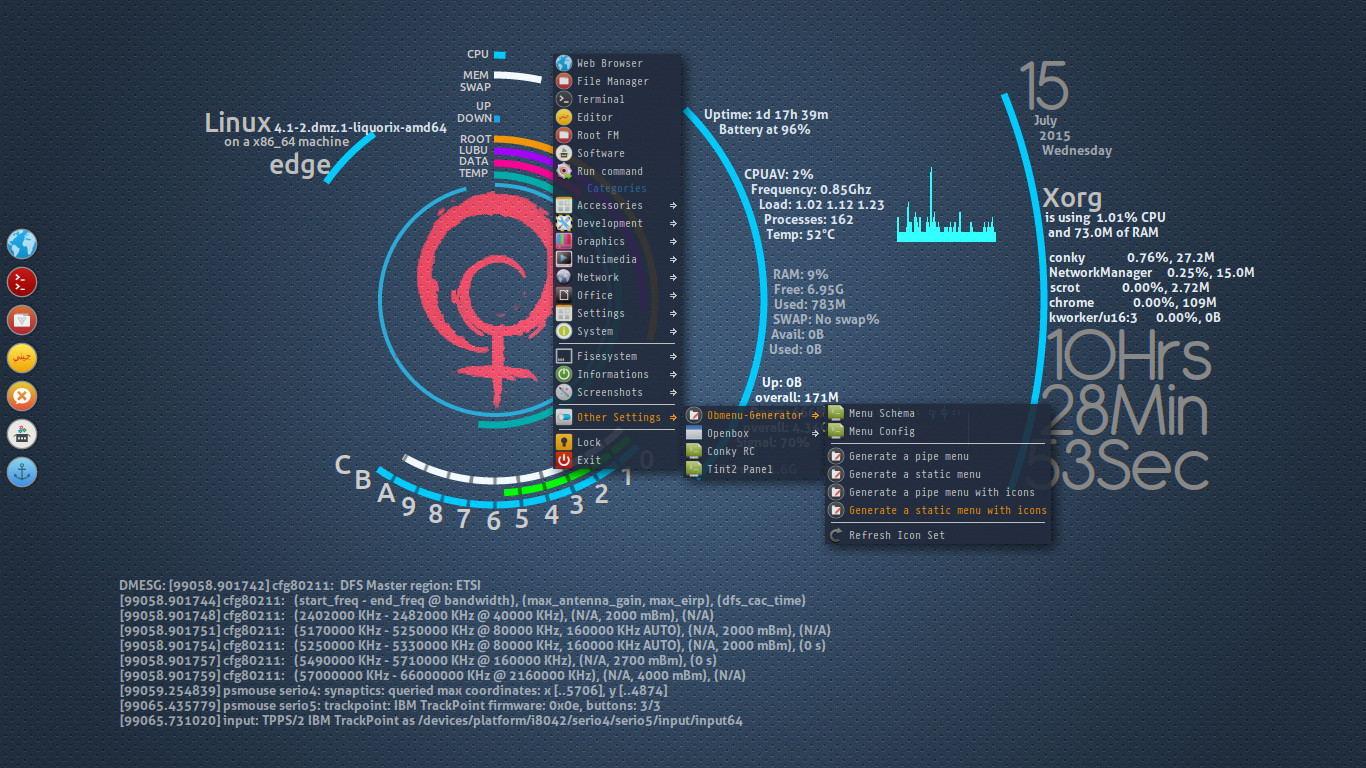1366x768 pixels.
Task: Select the Obmenu-Generator submenu entry
Action: tap(754, 415)
